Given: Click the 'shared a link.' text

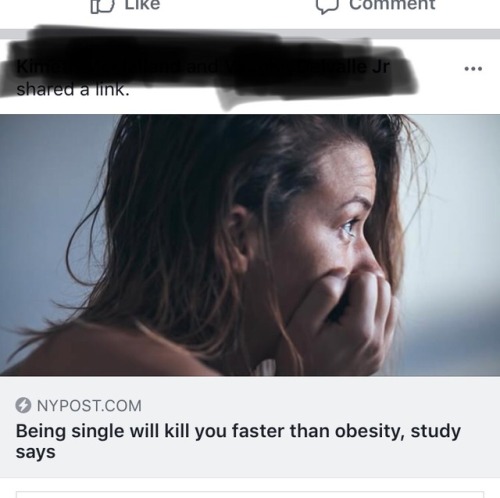Looking at the screenshot, I should tap(73, 90).
